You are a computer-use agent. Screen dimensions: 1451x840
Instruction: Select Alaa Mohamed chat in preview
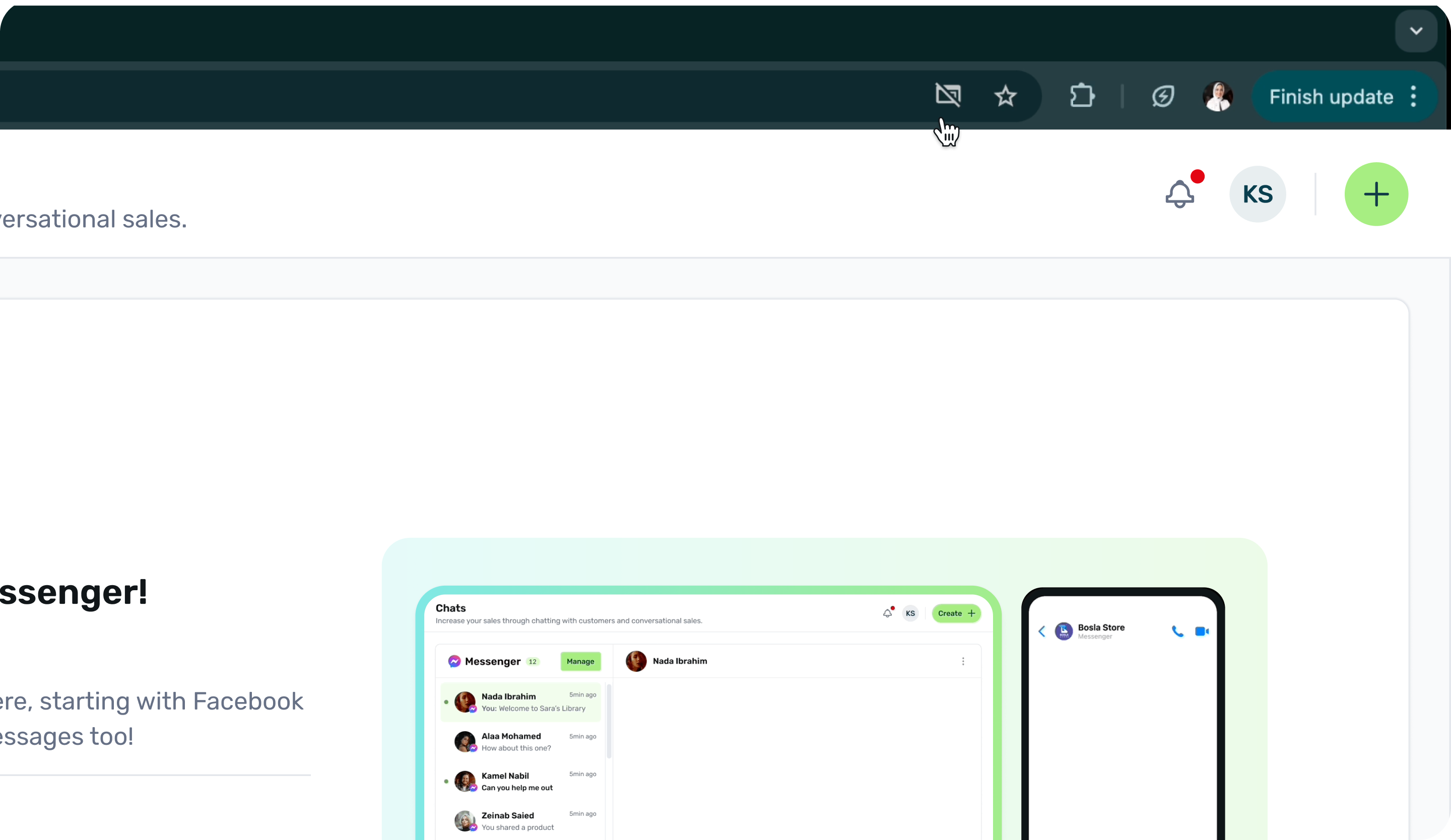[521, 742]
